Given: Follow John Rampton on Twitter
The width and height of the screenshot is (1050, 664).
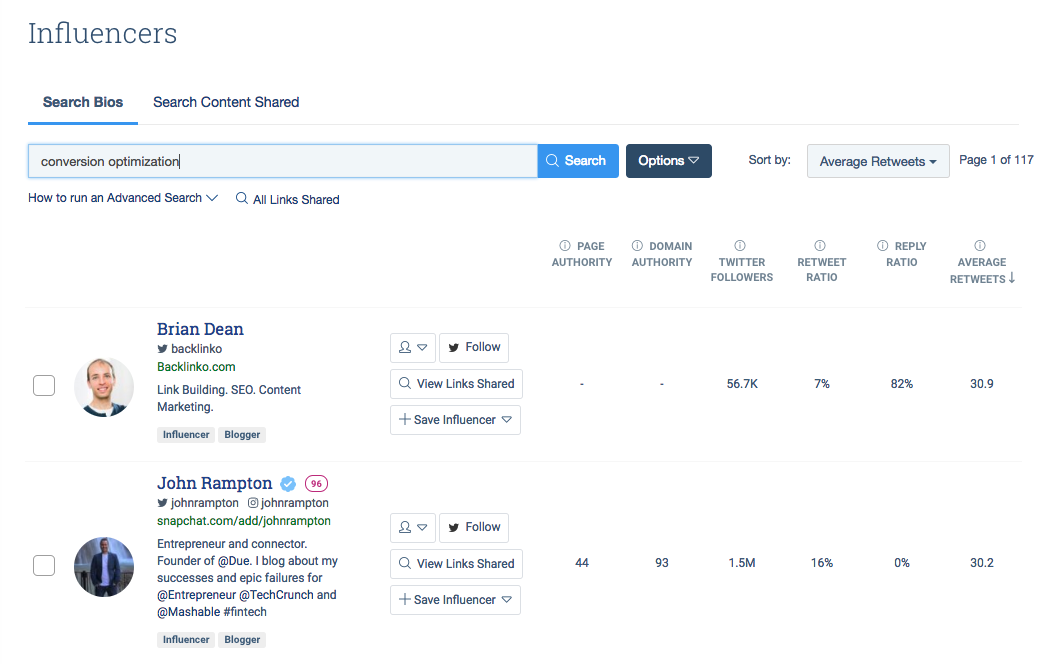Looking at the screenshot, I should point(474,527).
